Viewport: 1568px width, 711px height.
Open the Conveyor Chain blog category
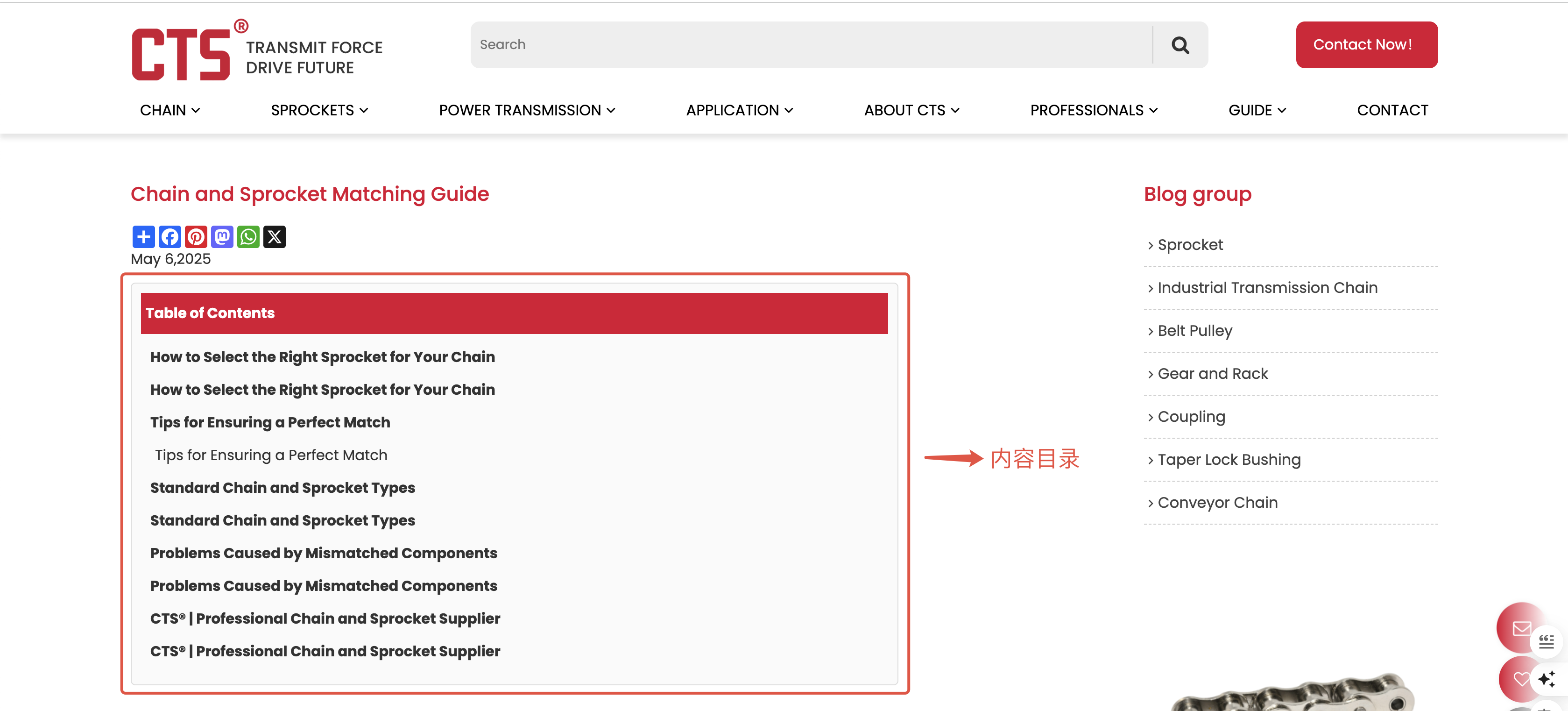click(1217, 503)
